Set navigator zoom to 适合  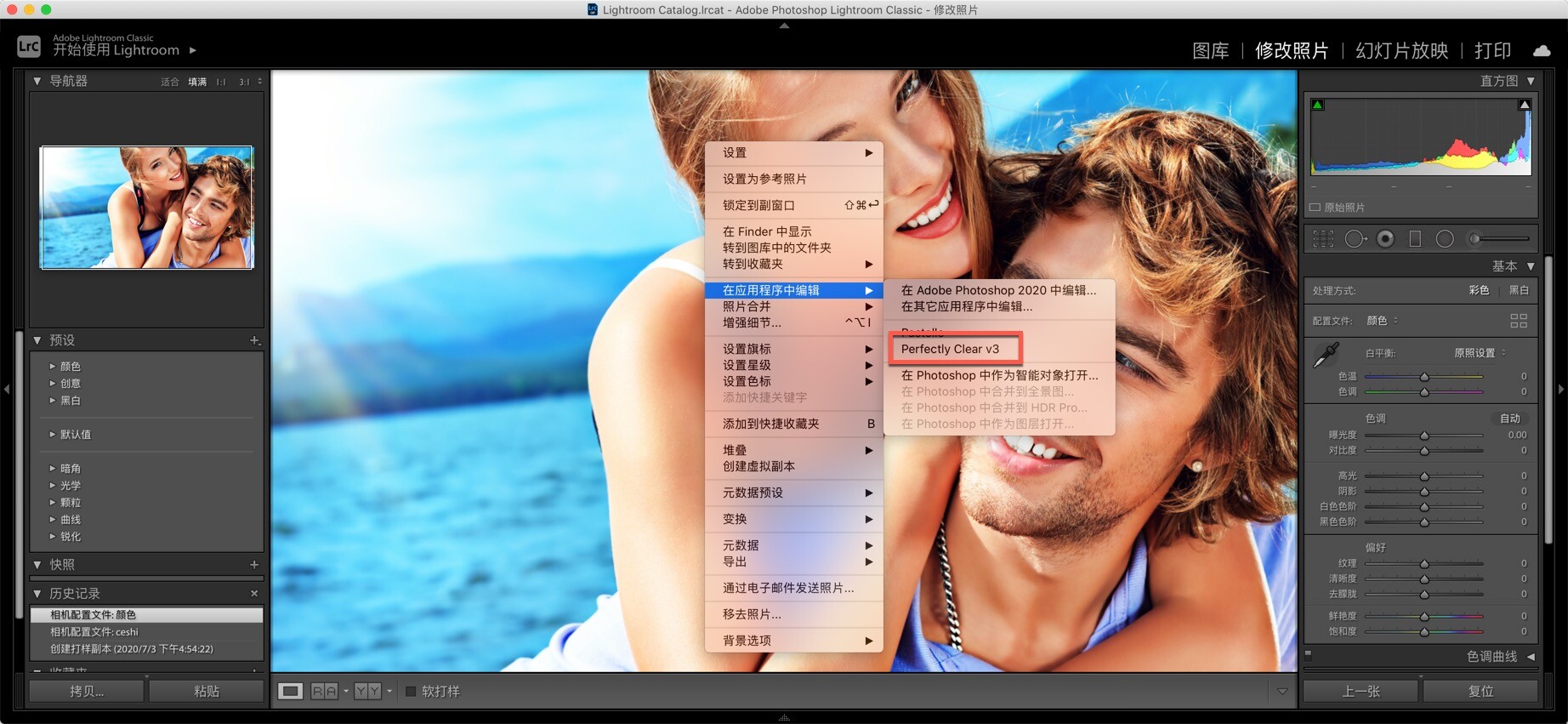[x=170, y=83]
